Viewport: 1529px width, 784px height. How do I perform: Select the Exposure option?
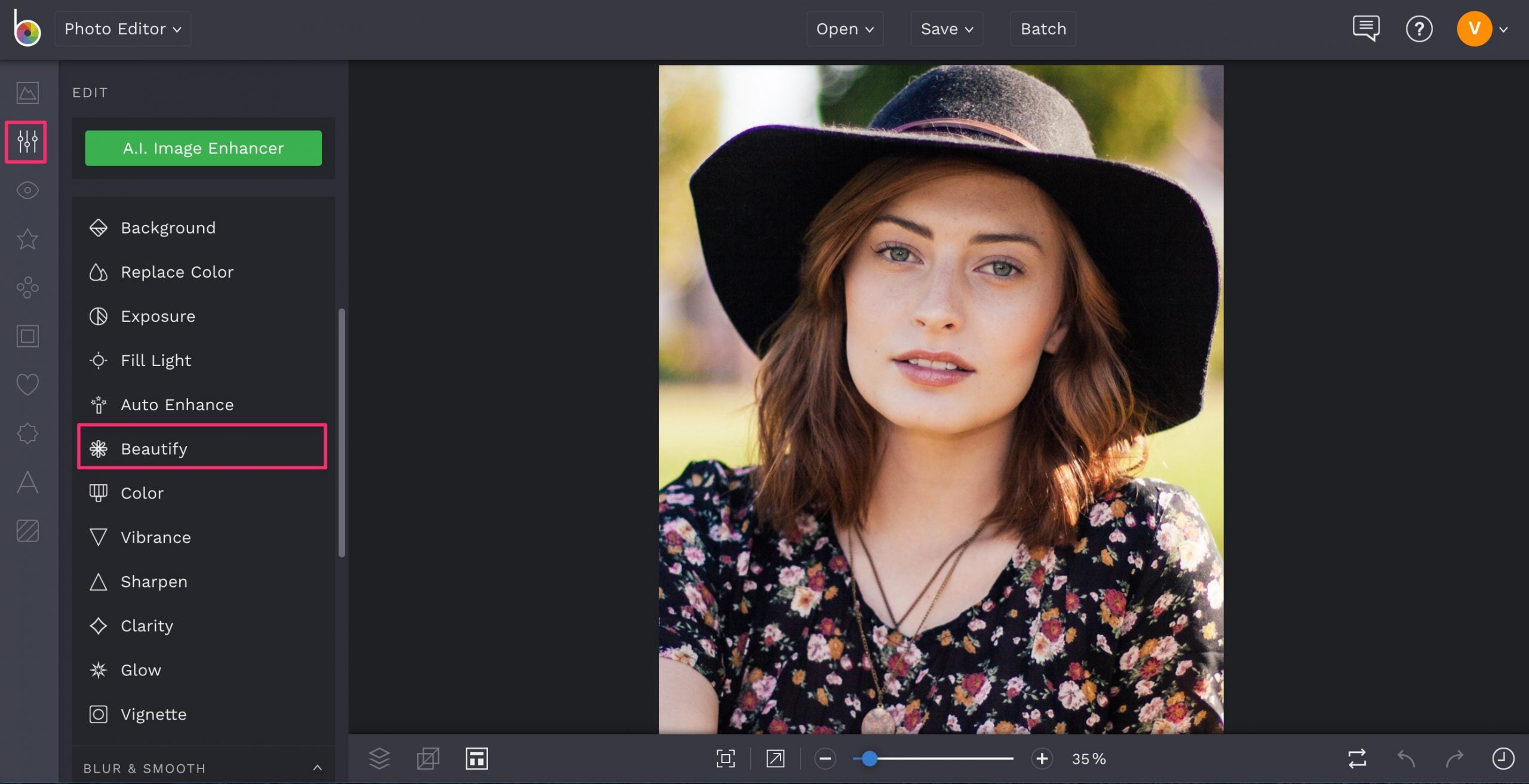coord(158,316)
